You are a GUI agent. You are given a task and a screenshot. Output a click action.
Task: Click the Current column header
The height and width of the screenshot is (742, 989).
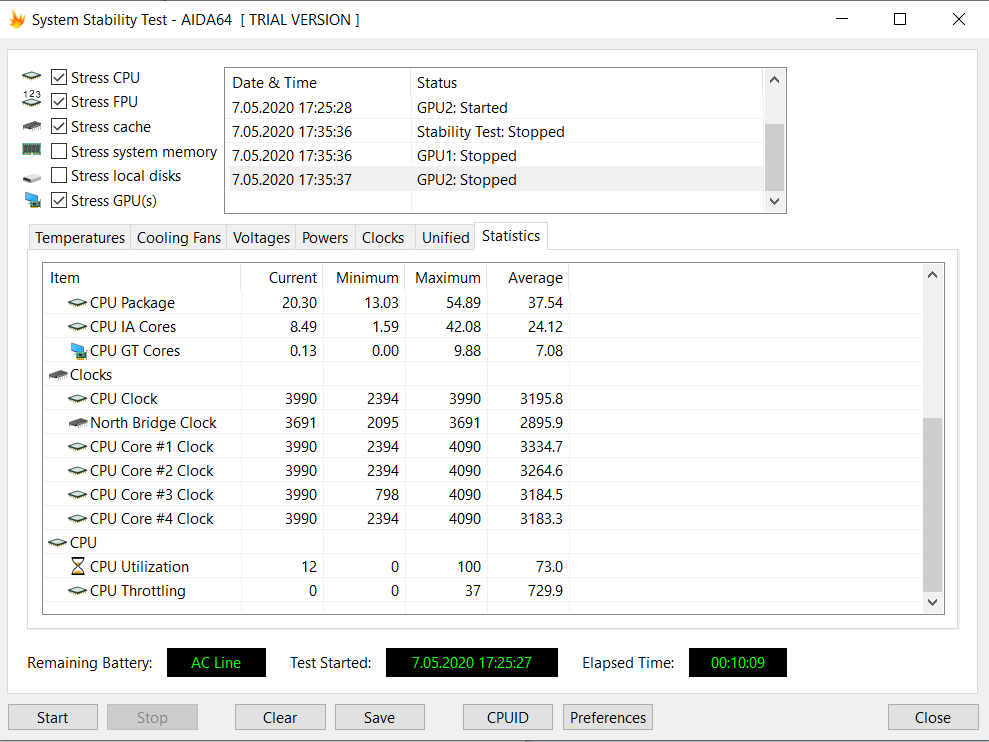coord(282,278)
